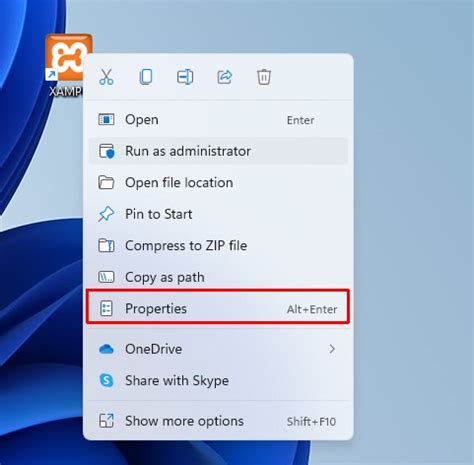This screenshot has width=474, height=465.
Task: Click the Cut scissors icon
Action: (106, 77)
